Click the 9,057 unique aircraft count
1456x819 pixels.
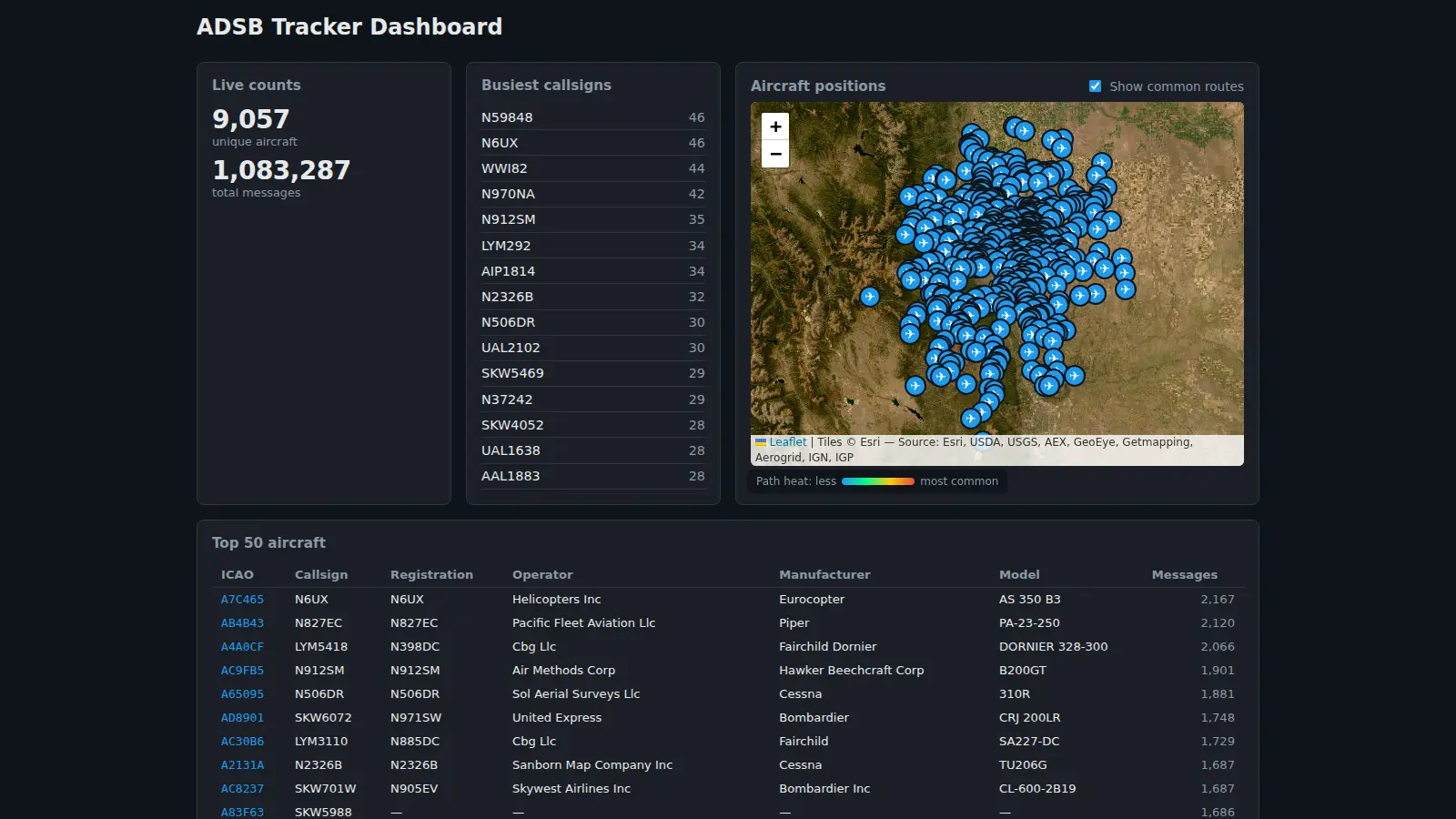[250, 119]
